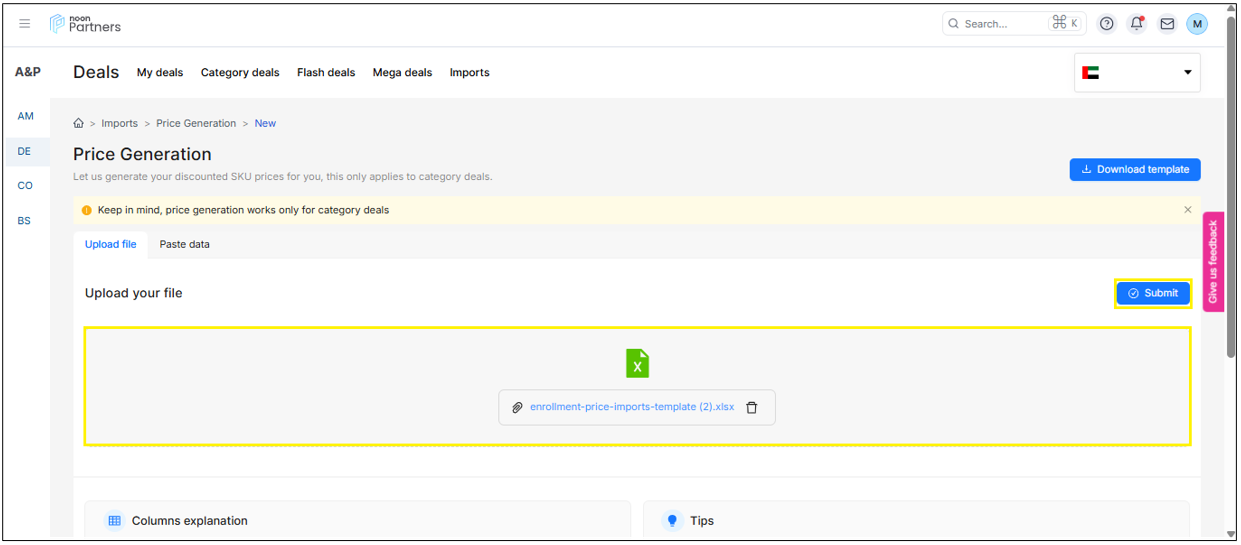Image resolution: width=1241 pixels, height=545 pixels.
Task: Open the enrollment-price-imports-template file link
Action: click(631, 408)
